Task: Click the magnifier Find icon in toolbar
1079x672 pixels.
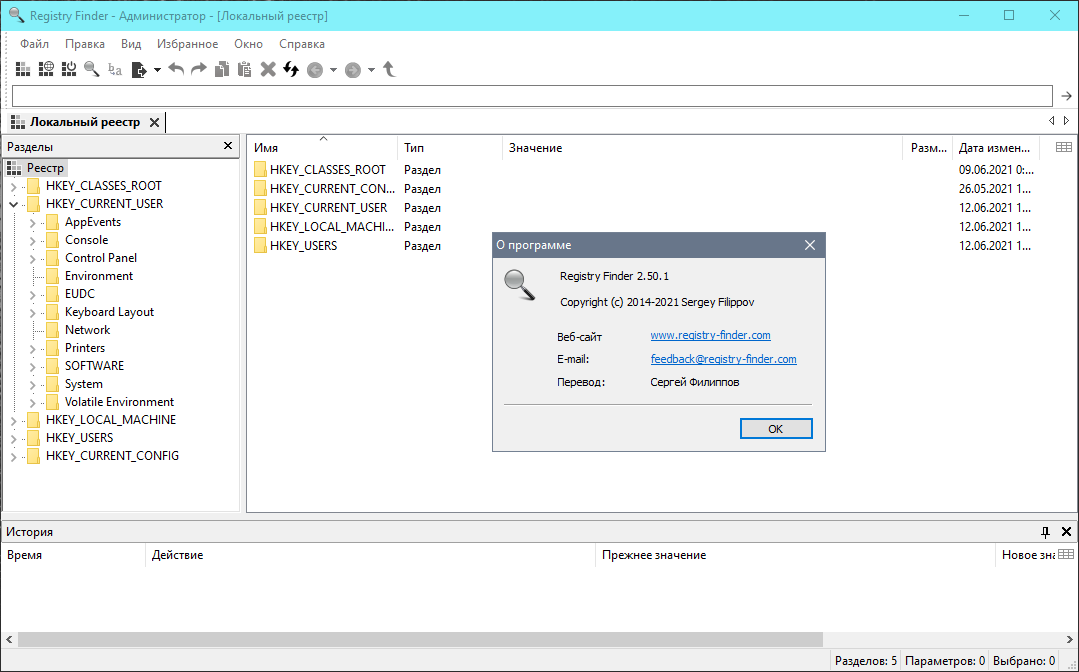Action: (x=92, y=69)
